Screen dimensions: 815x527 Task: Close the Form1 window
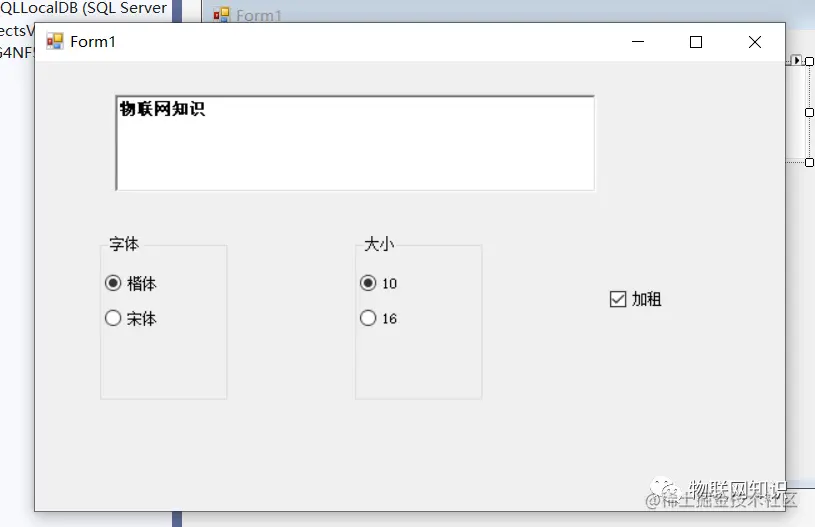(x=755, y=42)
